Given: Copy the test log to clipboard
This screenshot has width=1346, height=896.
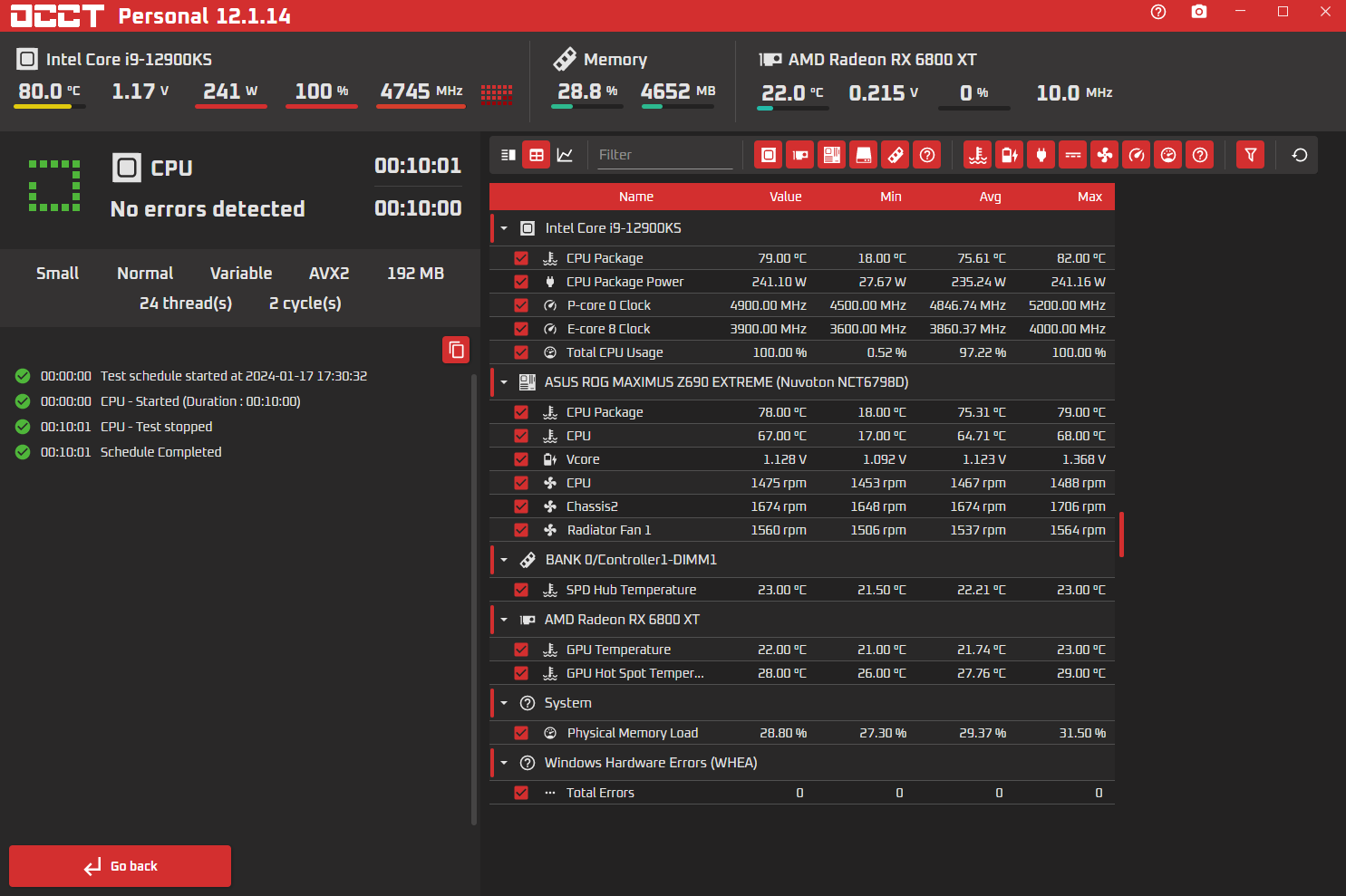Looking at the screenshot, I should [x=456, y=350].
